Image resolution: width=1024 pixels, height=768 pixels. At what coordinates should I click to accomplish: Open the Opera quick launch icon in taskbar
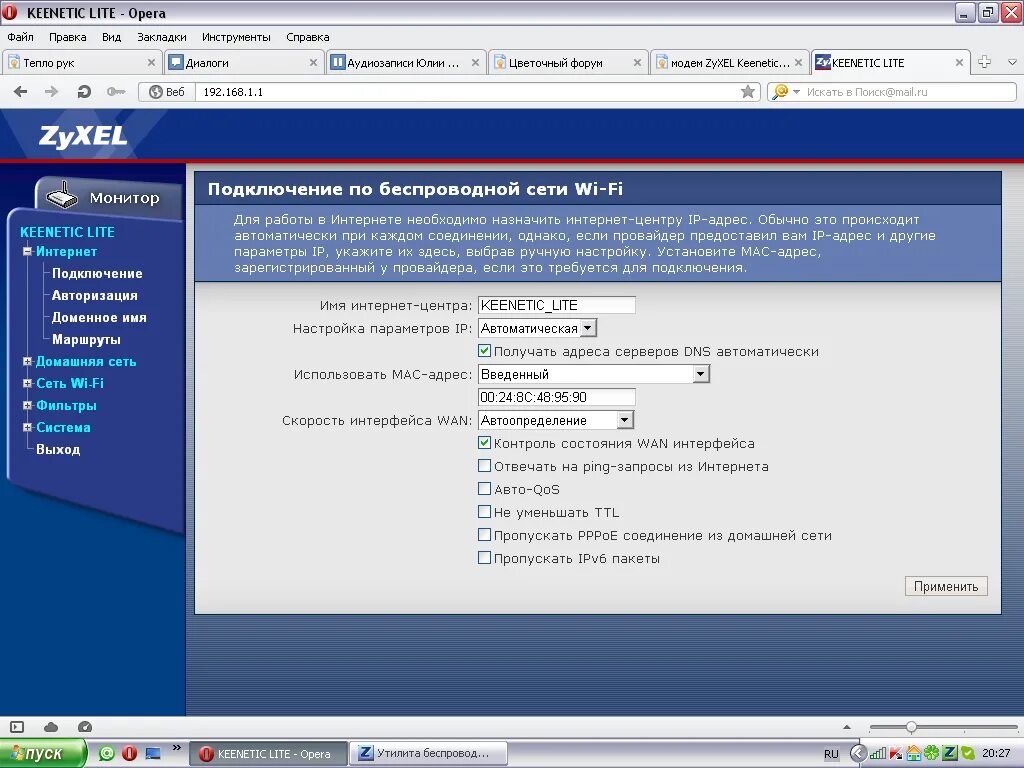coord(129,754)
